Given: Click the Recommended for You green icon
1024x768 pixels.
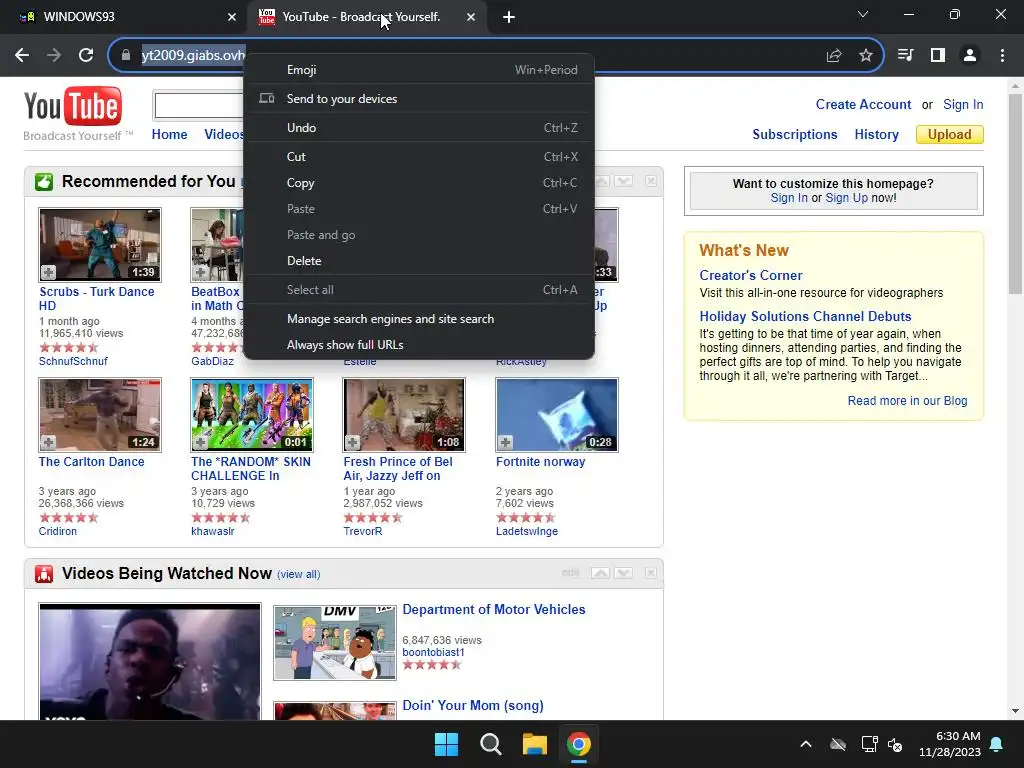Looking at the screenshot, I should pos(44,182).
